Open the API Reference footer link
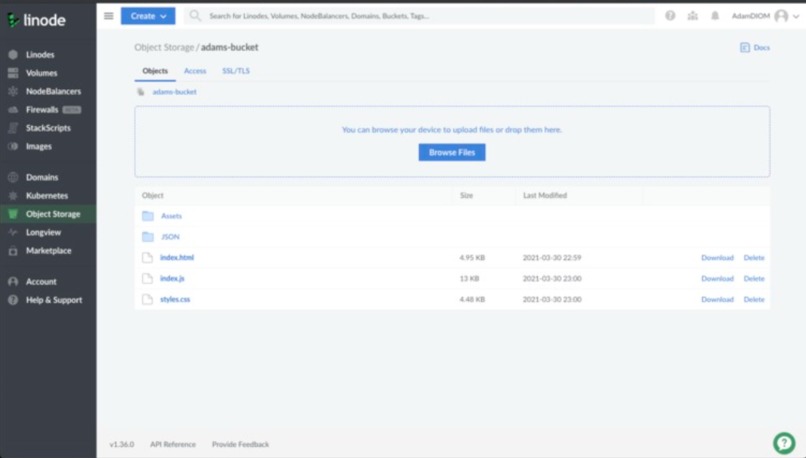The width and height of the screenshot is (806, 458). [x=173, y=444]
